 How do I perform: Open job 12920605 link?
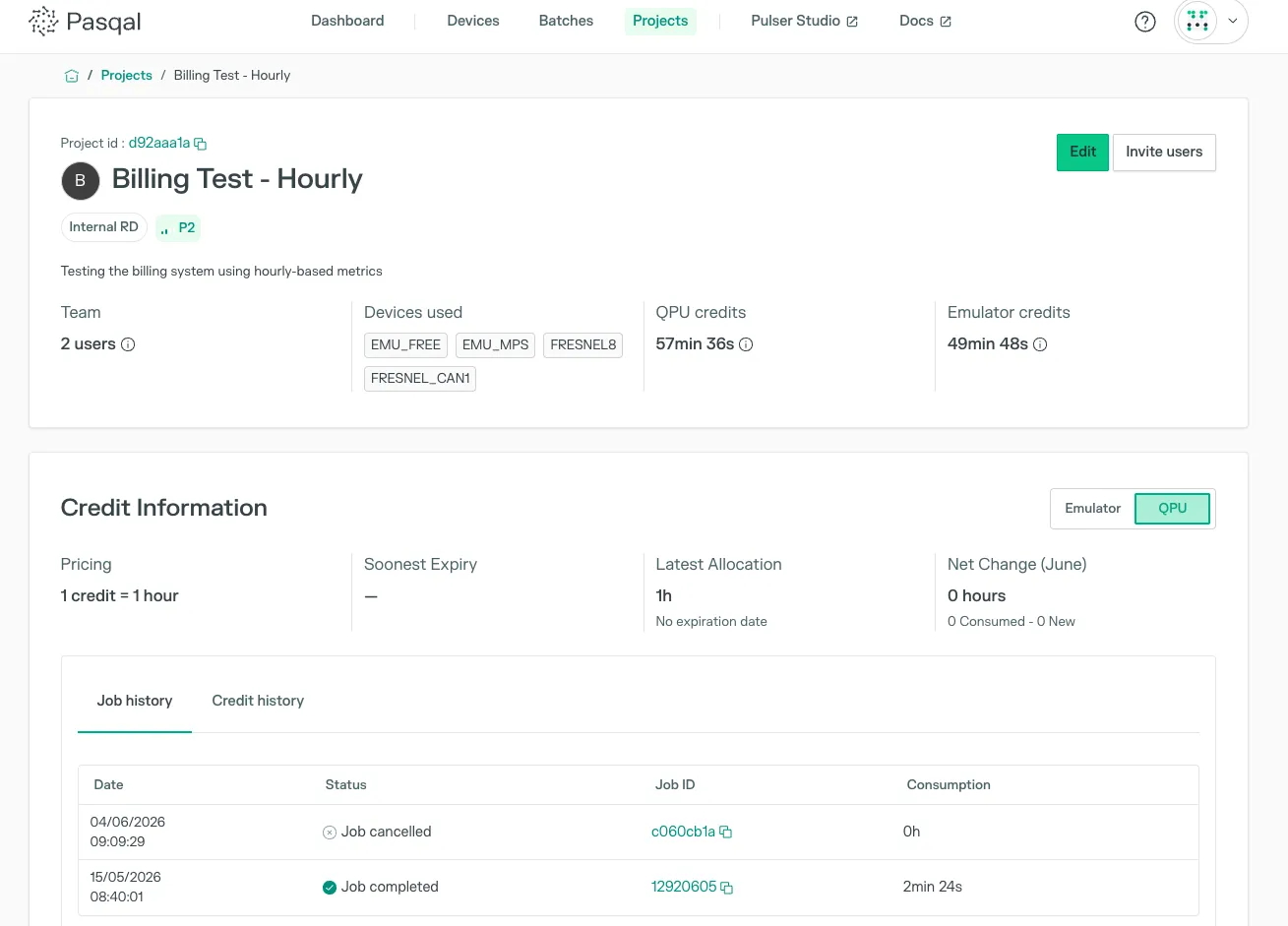[x=684, y=887]
